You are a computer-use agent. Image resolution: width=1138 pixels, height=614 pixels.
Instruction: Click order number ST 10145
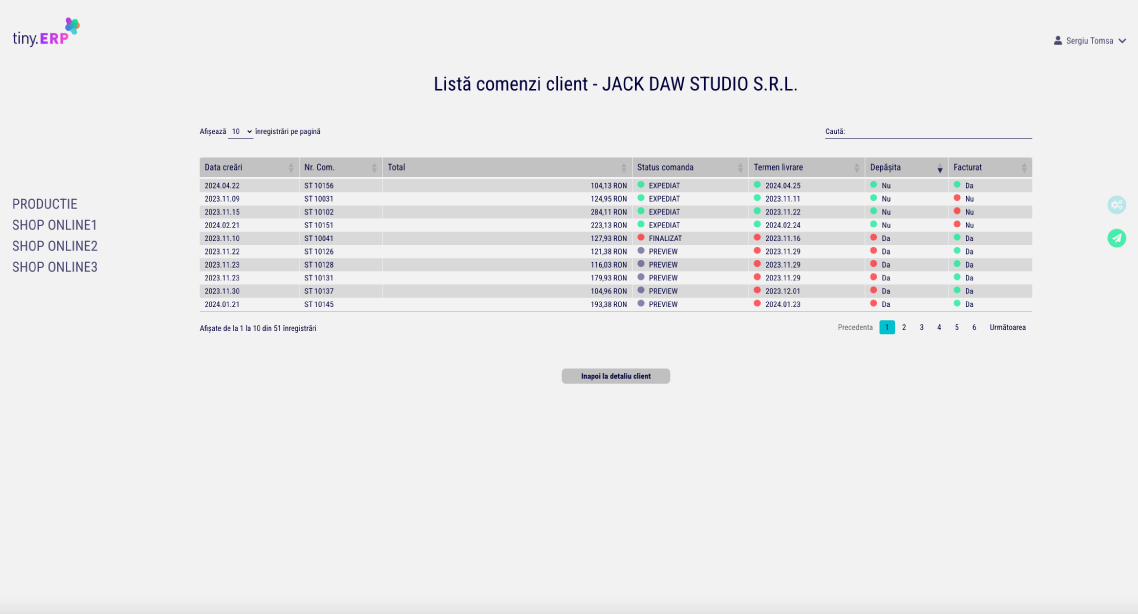[319, 304]
